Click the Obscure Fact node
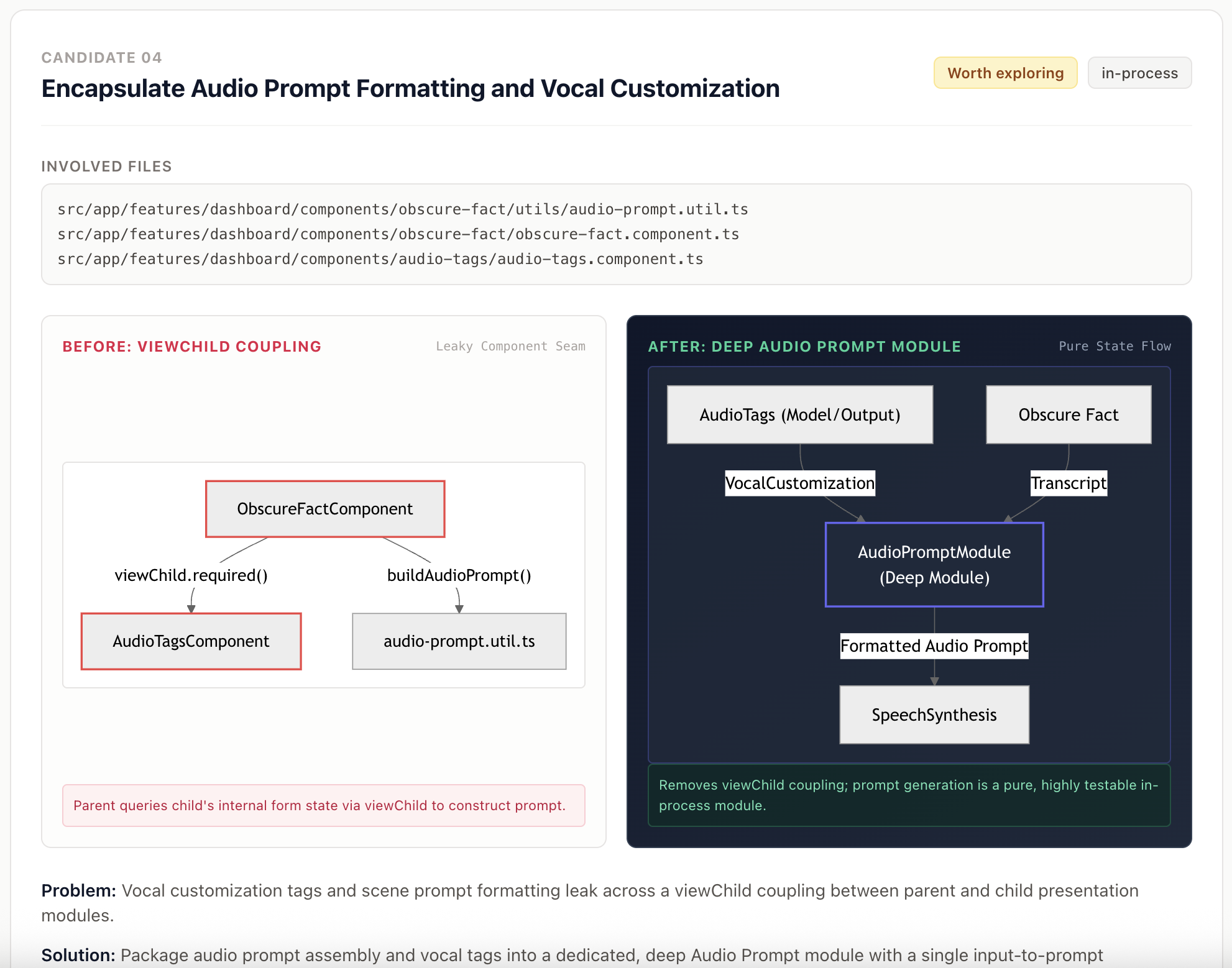The image size is (1232, 968). pyautogui.click(x=1069, y=414)
